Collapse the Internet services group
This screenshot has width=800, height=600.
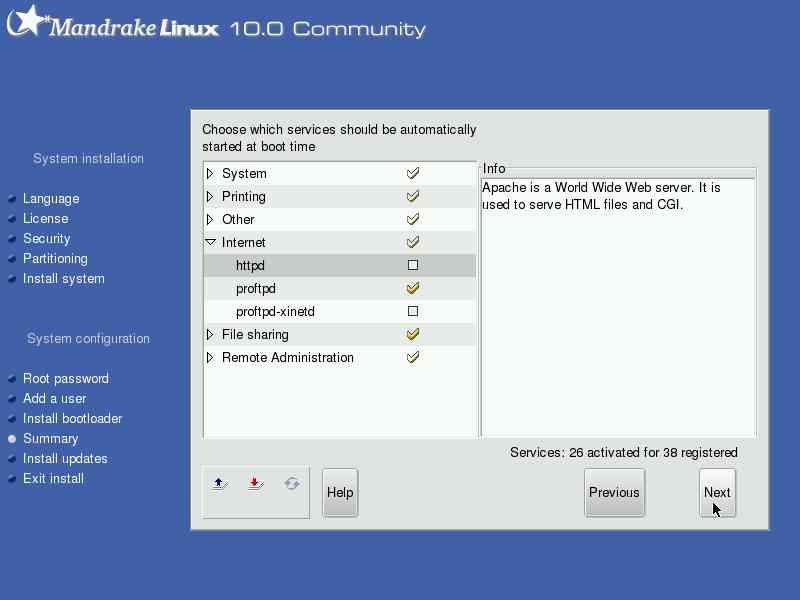point(210,242)
